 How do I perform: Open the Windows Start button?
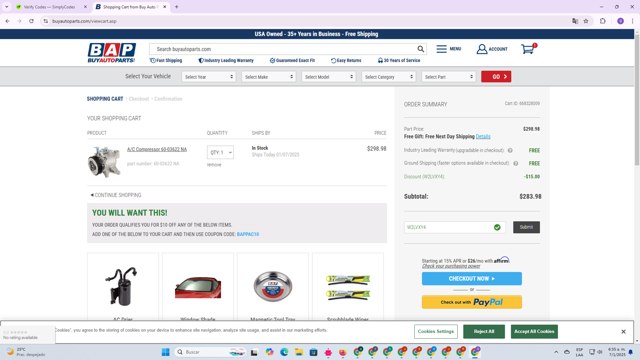[x=165, y=352]
